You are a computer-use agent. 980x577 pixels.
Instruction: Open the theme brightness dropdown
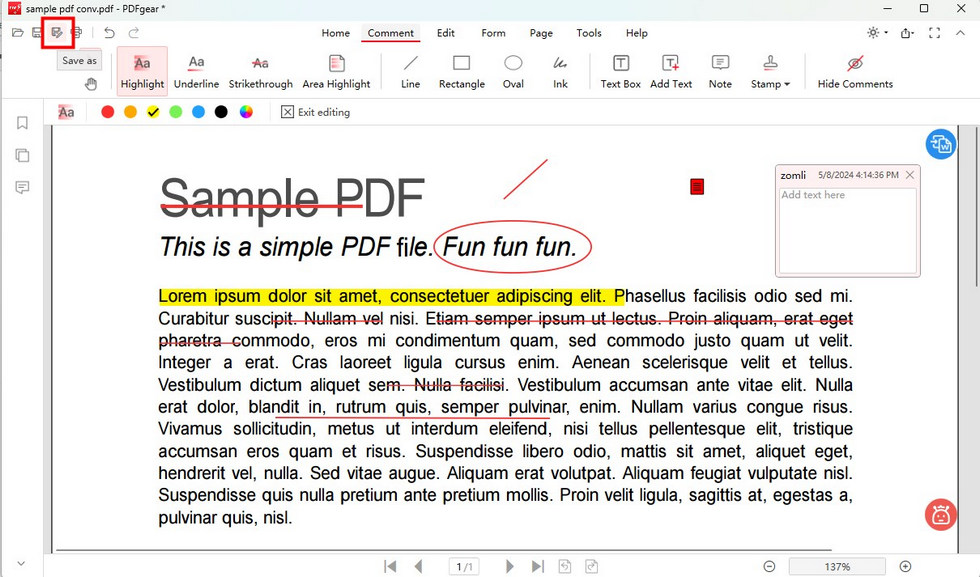[x=874, y=32]
